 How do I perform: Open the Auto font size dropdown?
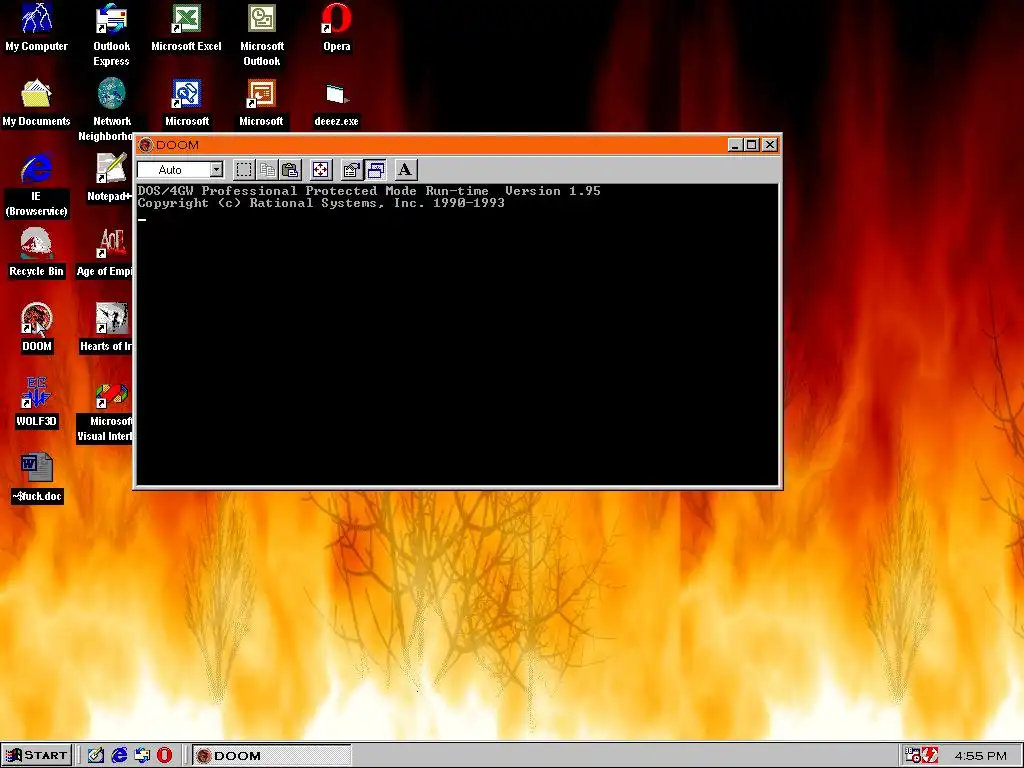216,170
